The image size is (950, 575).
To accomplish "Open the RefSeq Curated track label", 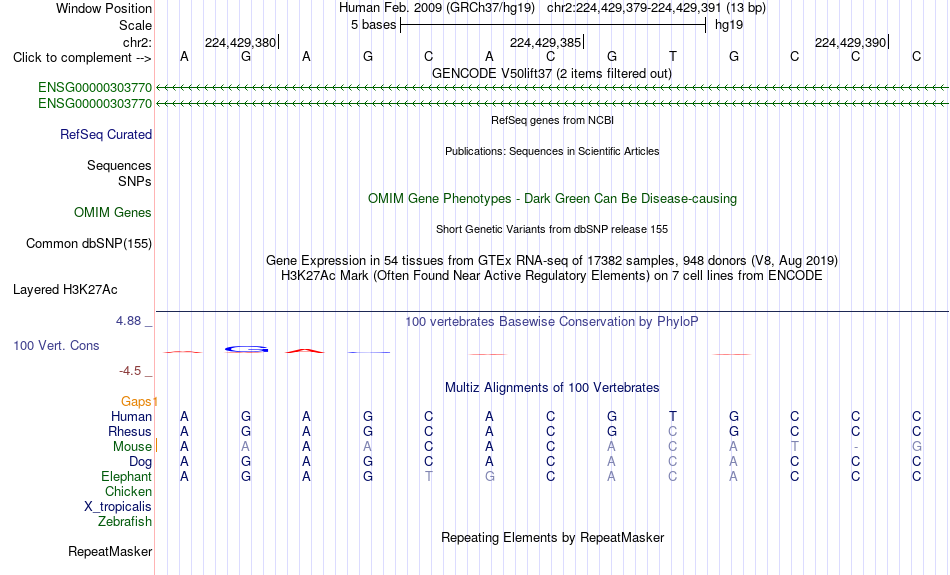I will point(105,135).
